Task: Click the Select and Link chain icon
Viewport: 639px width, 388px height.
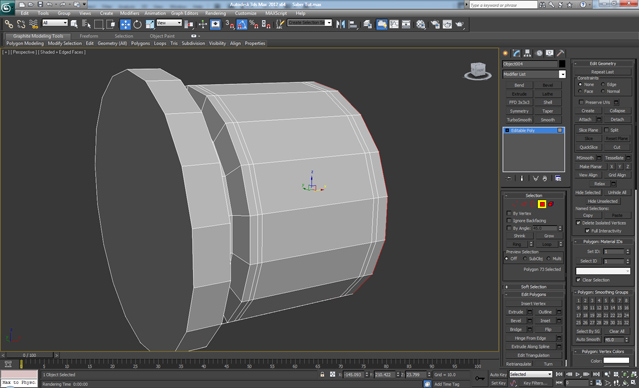Action: pos(9,24)
